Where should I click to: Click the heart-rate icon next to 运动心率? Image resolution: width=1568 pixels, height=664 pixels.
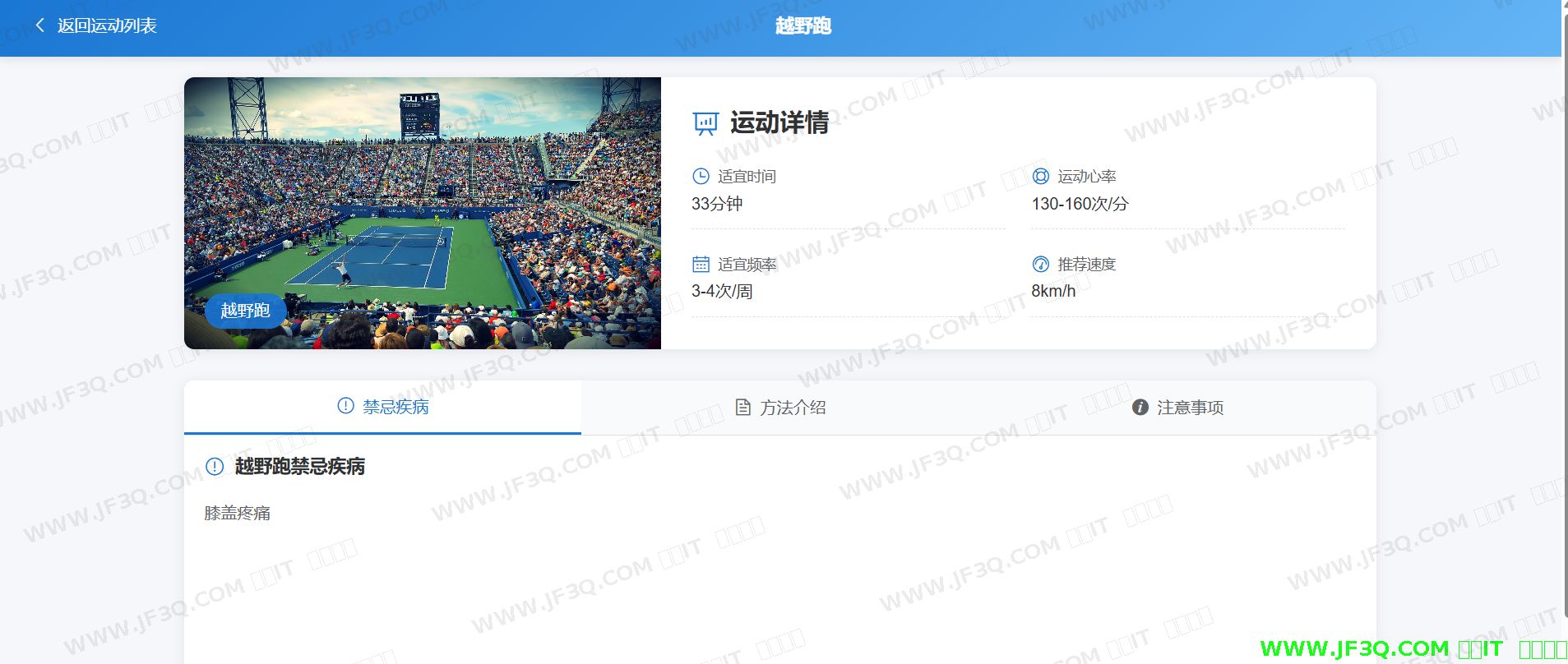[1040, 176]
